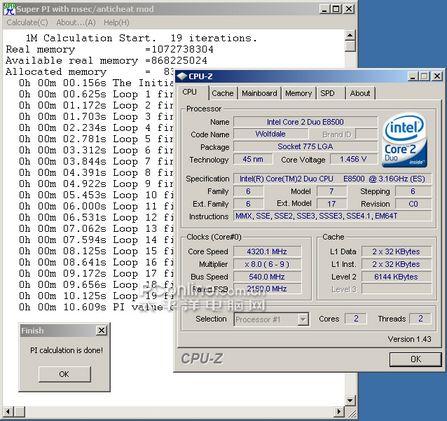Close the Finish dialog with X
The width and height of the screenshot is (447, 421).
pyautogui.click(x=101, y=330)
